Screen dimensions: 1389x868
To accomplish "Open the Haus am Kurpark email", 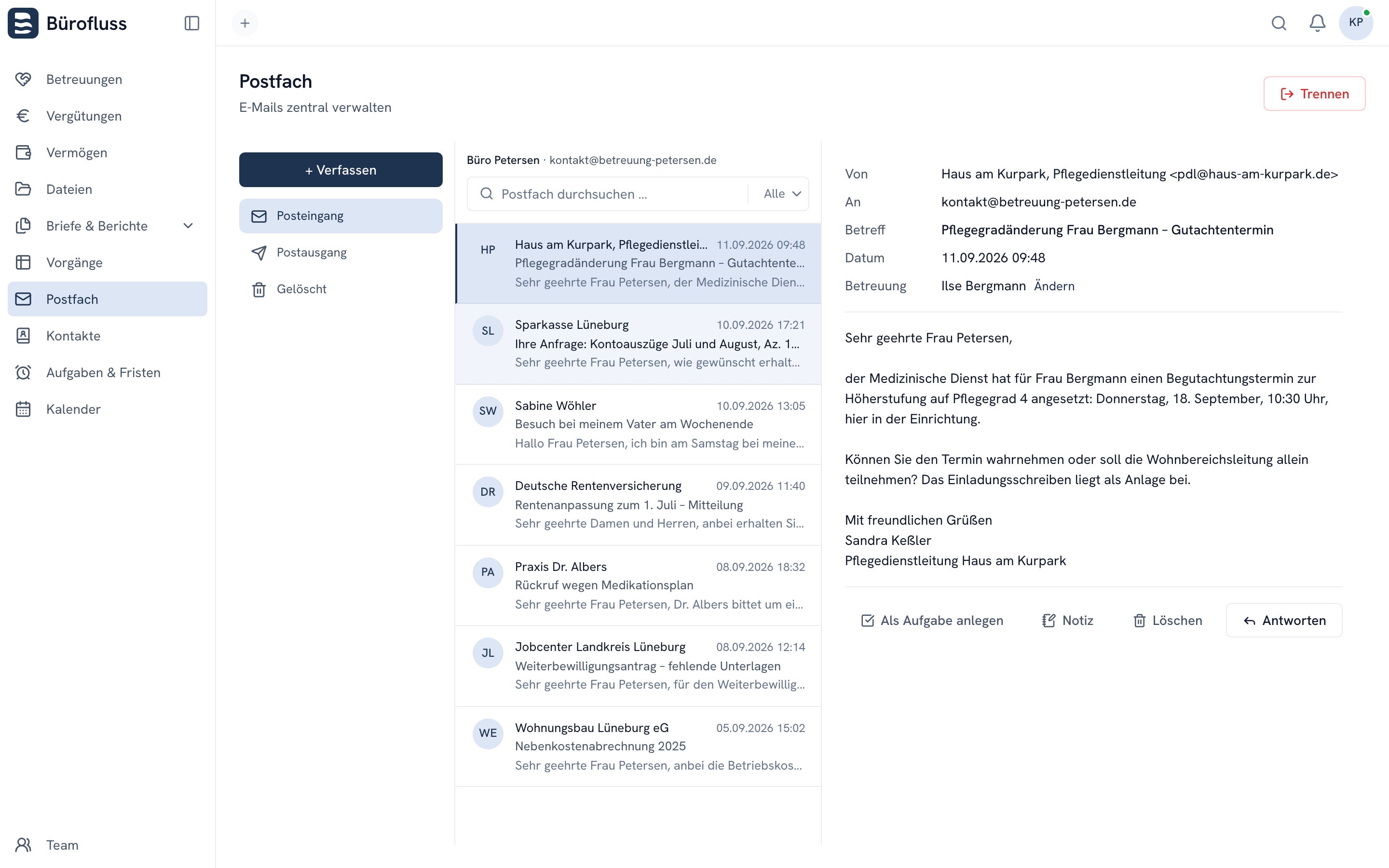I will tap(638, 263).
